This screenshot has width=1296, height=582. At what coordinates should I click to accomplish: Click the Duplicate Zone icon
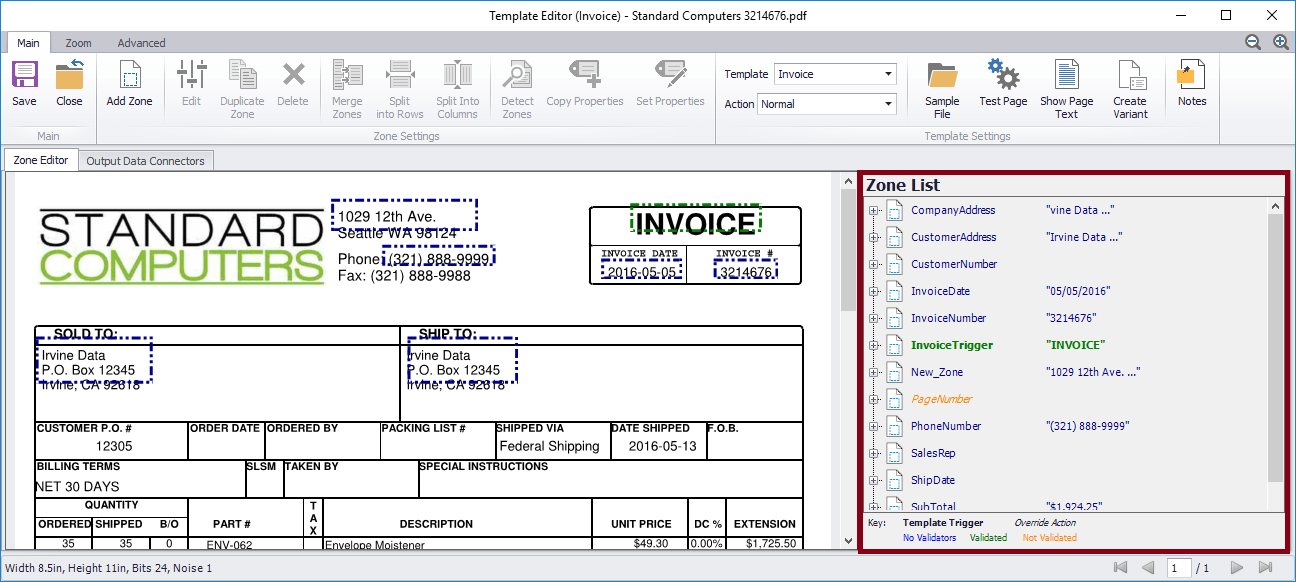coord(243,76)
